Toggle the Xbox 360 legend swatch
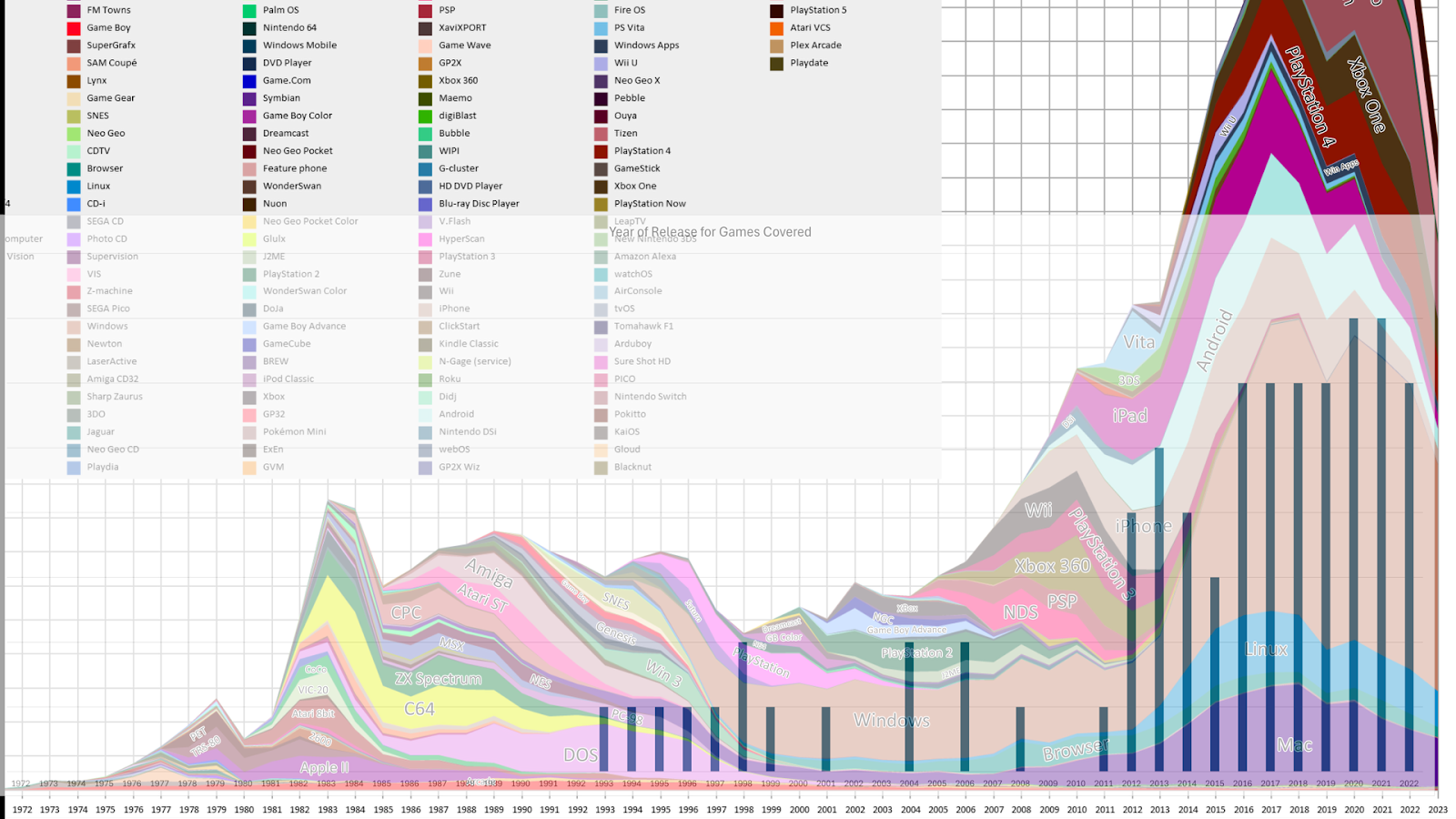This screenshot has width=1456, height=819. click(425, 81)
